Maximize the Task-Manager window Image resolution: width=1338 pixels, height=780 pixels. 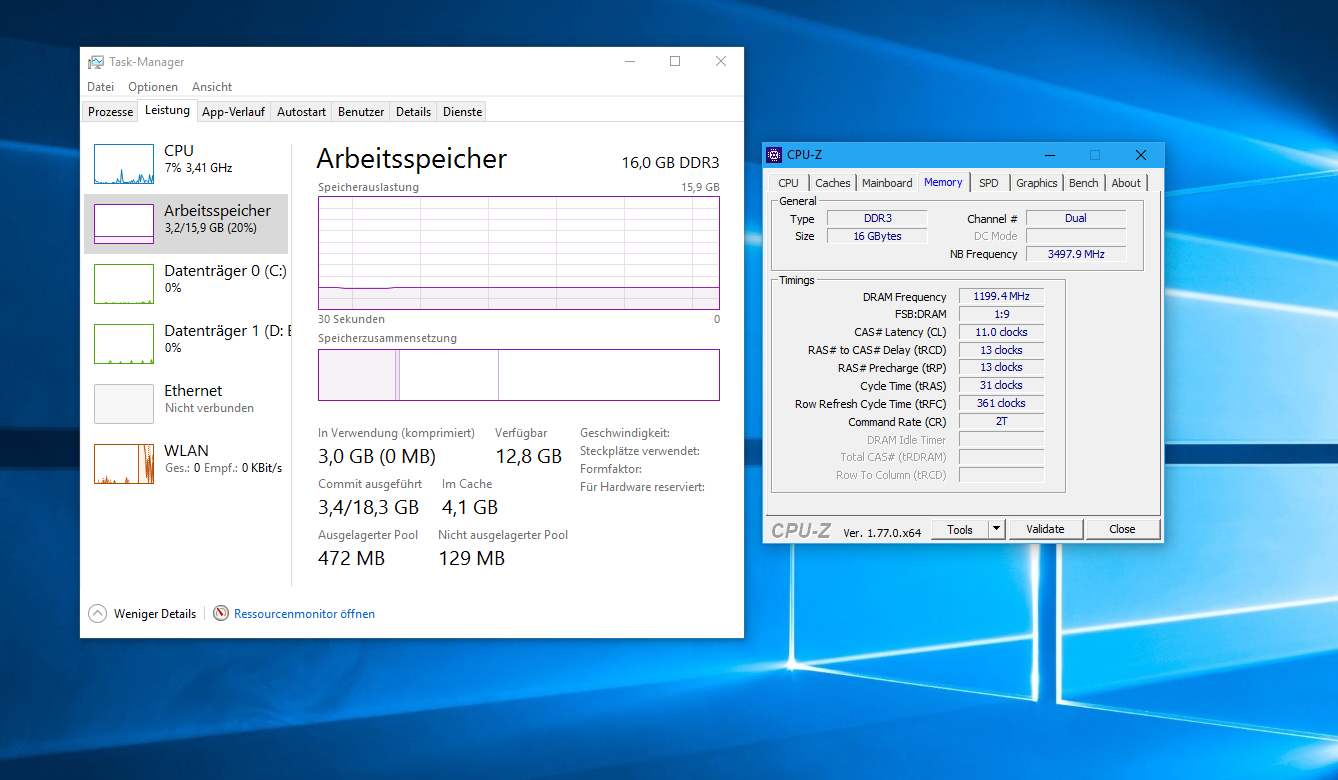pyautogui.click(x=675, y=61)
